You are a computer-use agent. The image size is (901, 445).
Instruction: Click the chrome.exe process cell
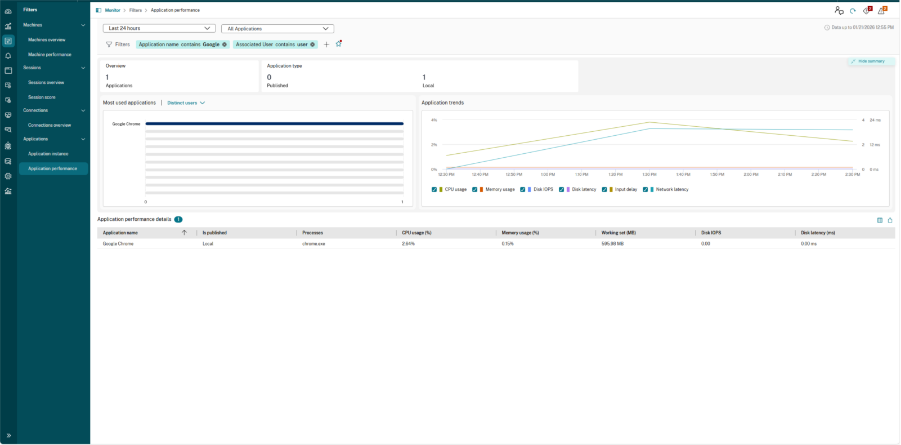pos(314,244)
